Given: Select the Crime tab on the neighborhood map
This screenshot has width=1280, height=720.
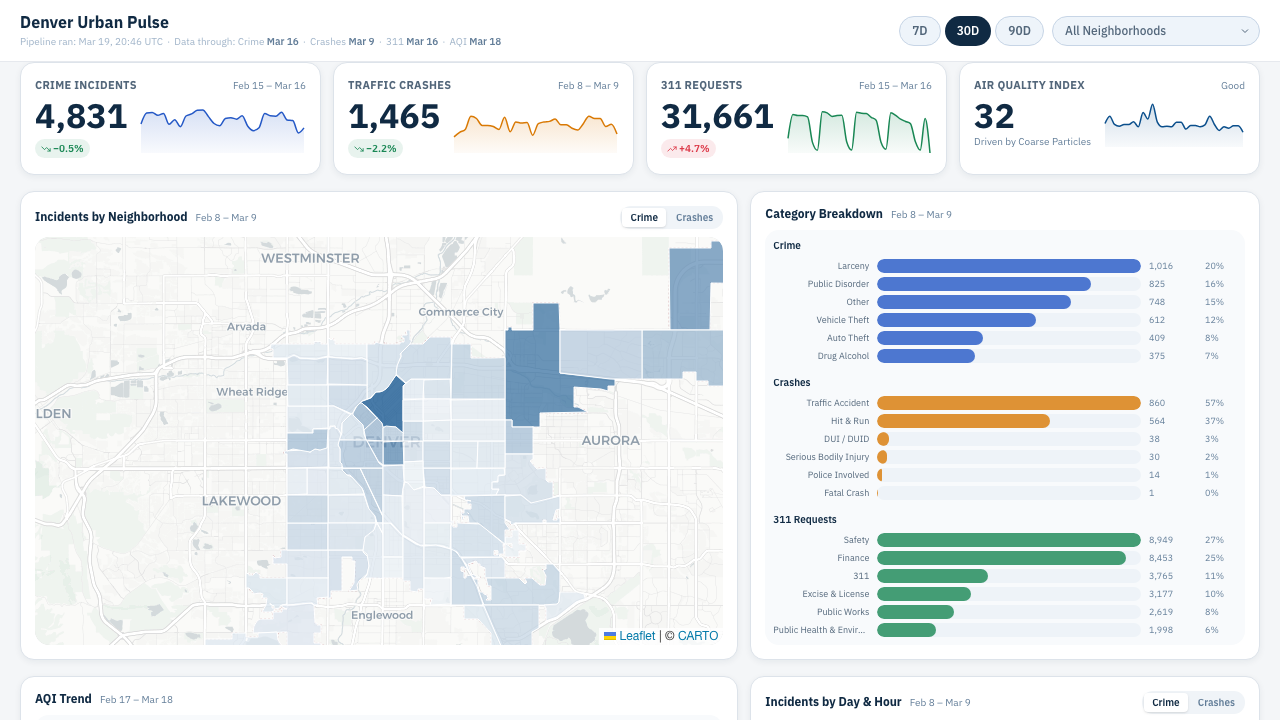Looking at the screenshot, I should [644, 217].
